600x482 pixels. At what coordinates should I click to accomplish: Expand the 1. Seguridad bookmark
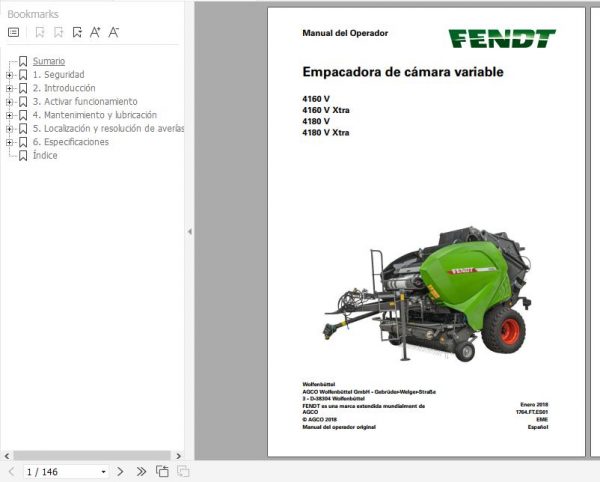[9, 75]
